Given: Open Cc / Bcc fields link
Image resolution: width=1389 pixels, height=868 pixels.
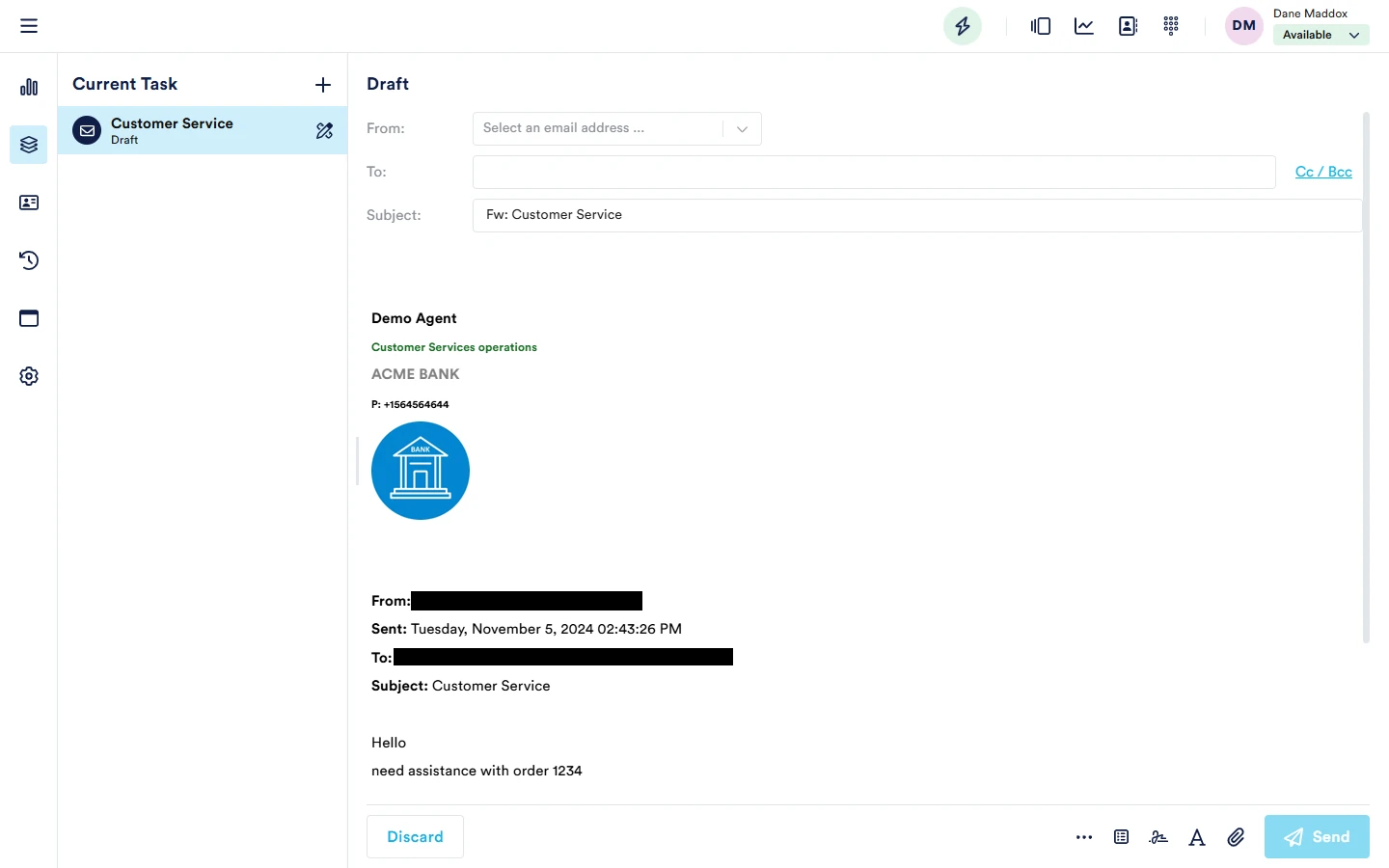Looking at the screenshot, I should 1322,172.
